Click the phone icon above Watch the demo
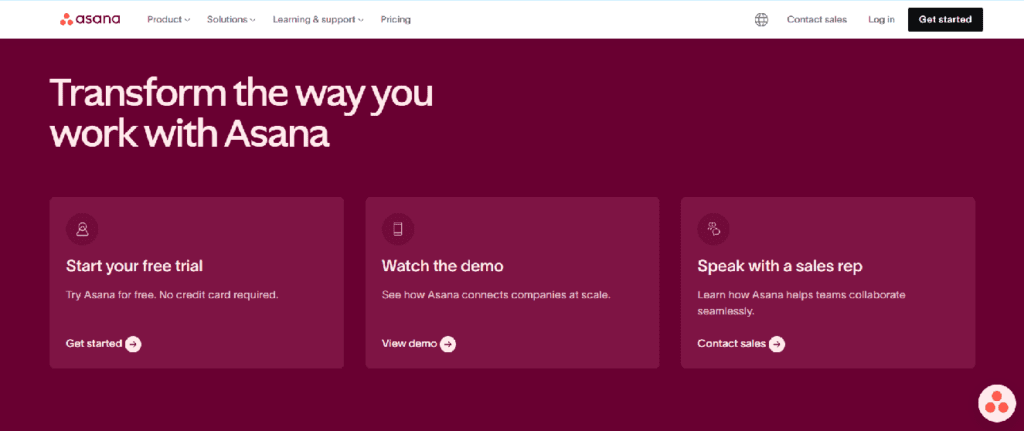The height and width of the screenshot is (431, 1024). [397, 229]
